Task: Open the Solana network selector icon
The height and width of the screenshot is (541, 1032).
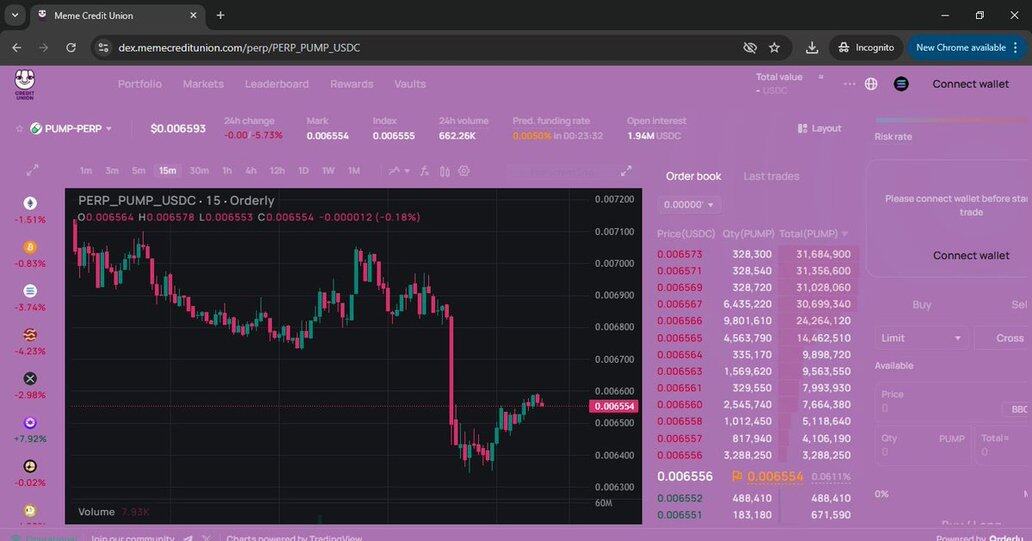Action: 901,84
